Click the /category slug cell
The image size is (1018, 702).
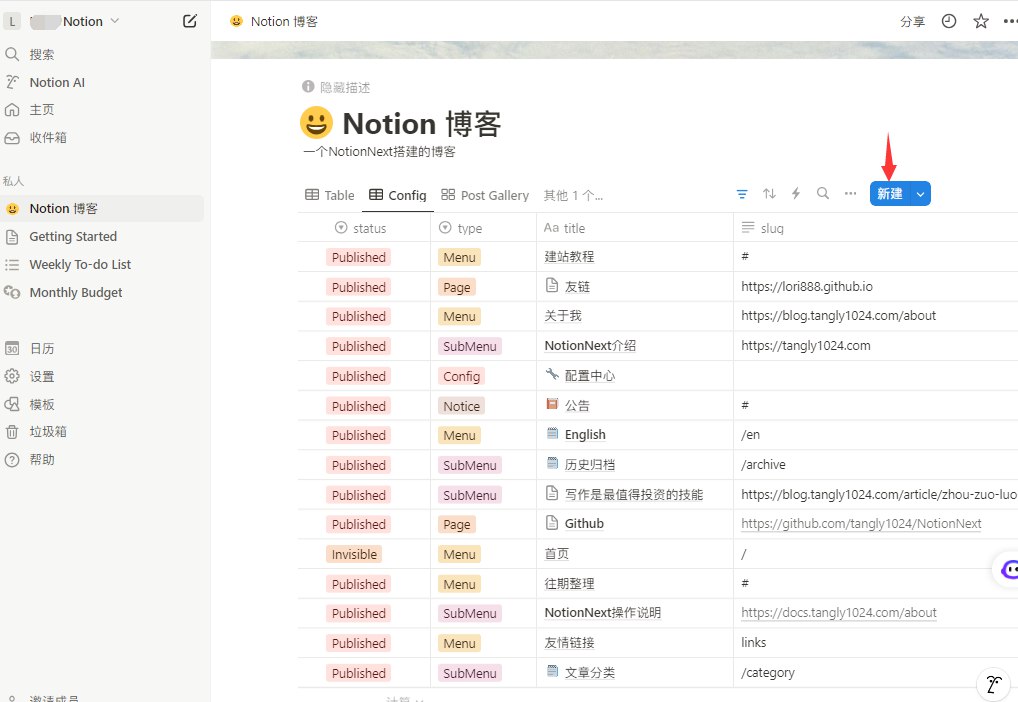coord(876,673)
